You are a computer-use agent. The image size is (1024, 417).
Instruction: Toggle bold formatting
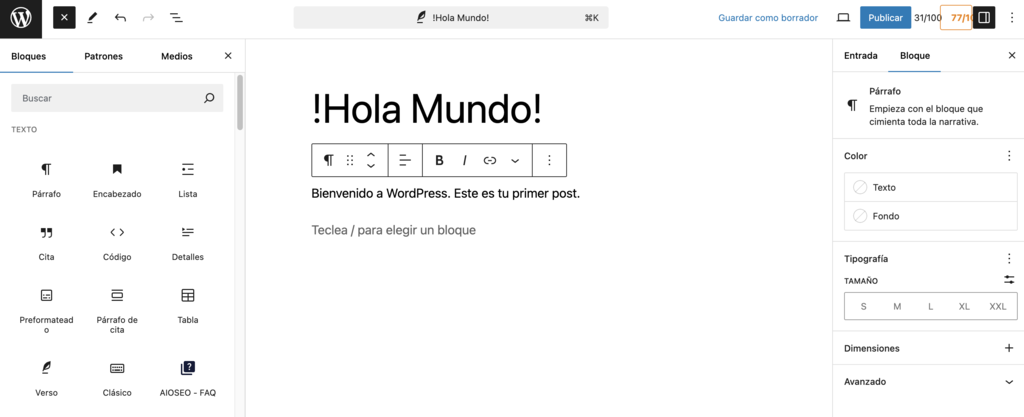pyautogui.click(x=440, y=160)
